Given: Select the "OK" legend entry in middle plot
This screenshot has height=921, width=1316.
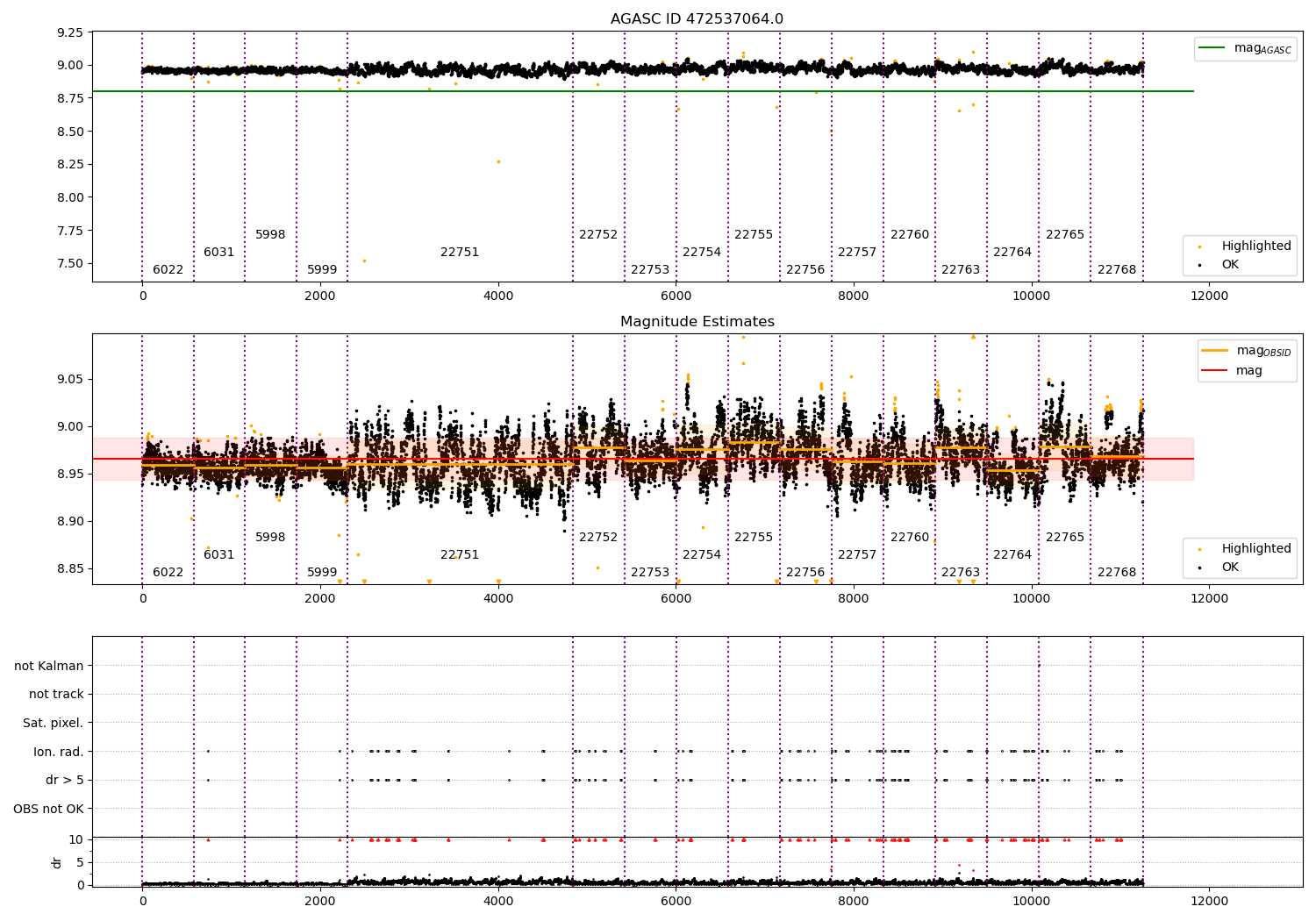Looking at the screenshot, I should point(1219,568).
